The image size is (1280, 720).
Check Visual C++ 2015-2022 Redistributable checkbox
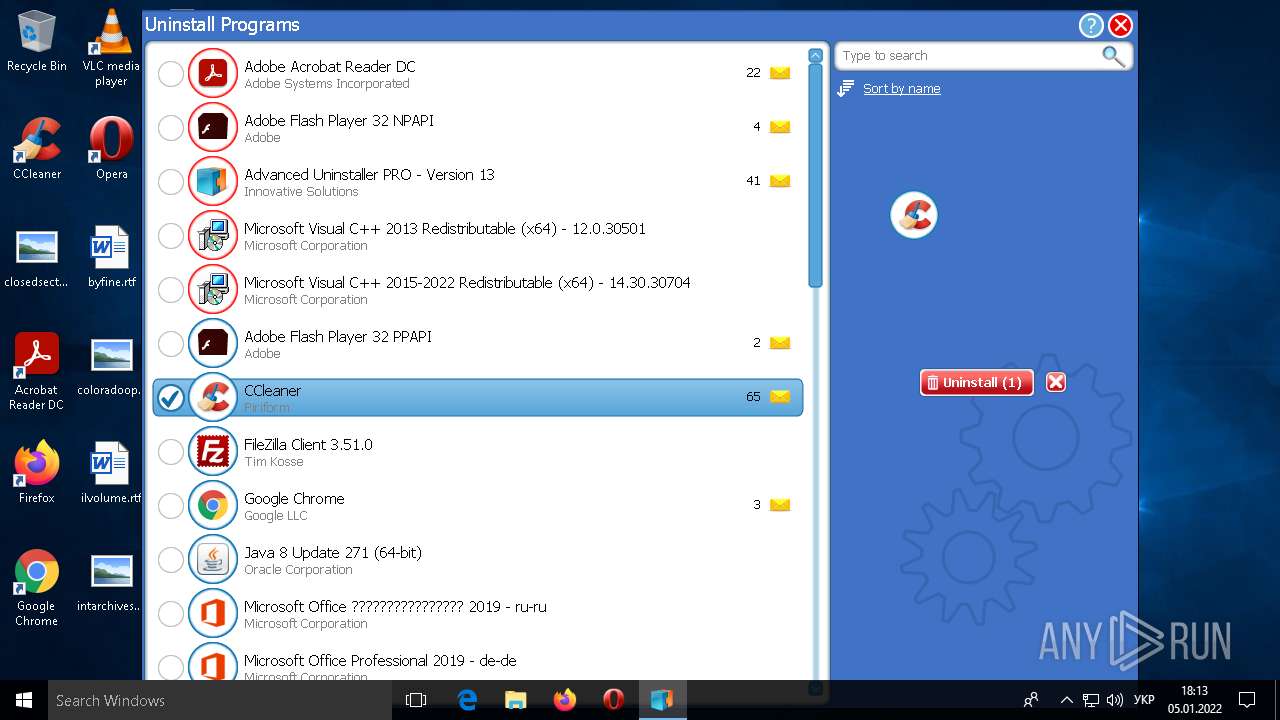[x=171, y=289]
